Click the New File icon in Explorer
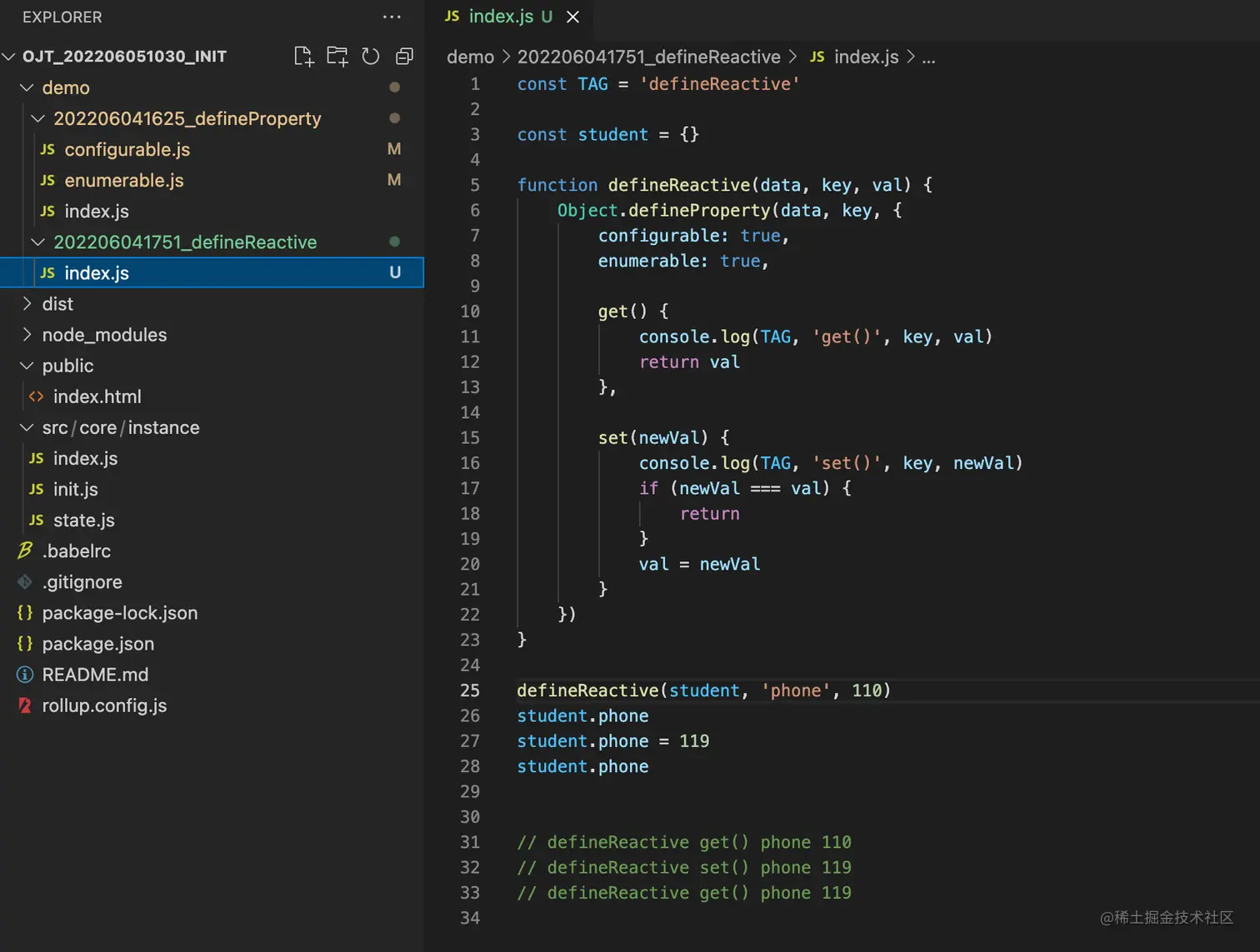The height and width of the screenshot is (952, 1260). pyautogui.click(x=304, y=57)
